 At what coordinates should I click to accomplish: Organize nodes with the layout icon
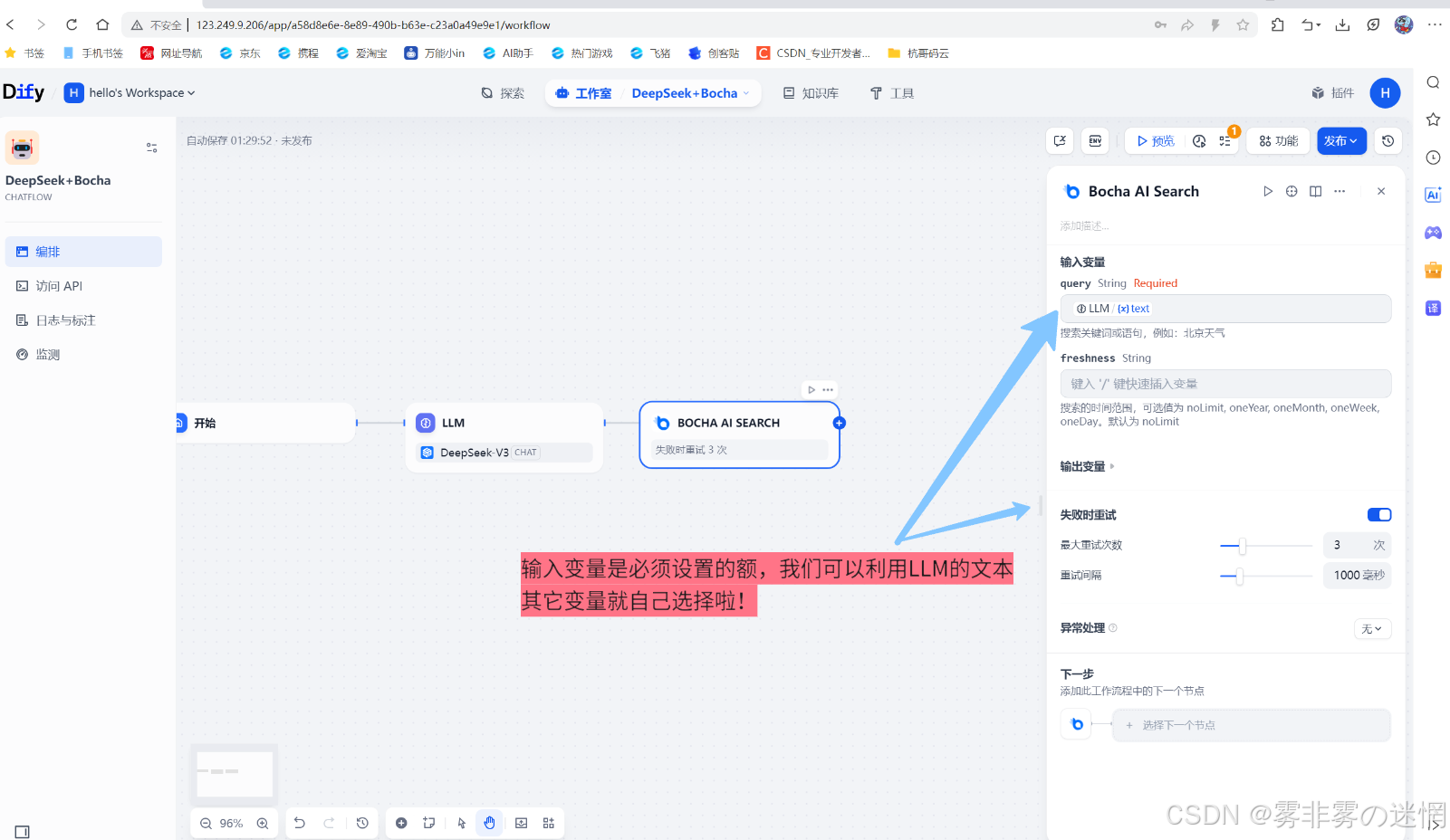click(x=549, y=823)
